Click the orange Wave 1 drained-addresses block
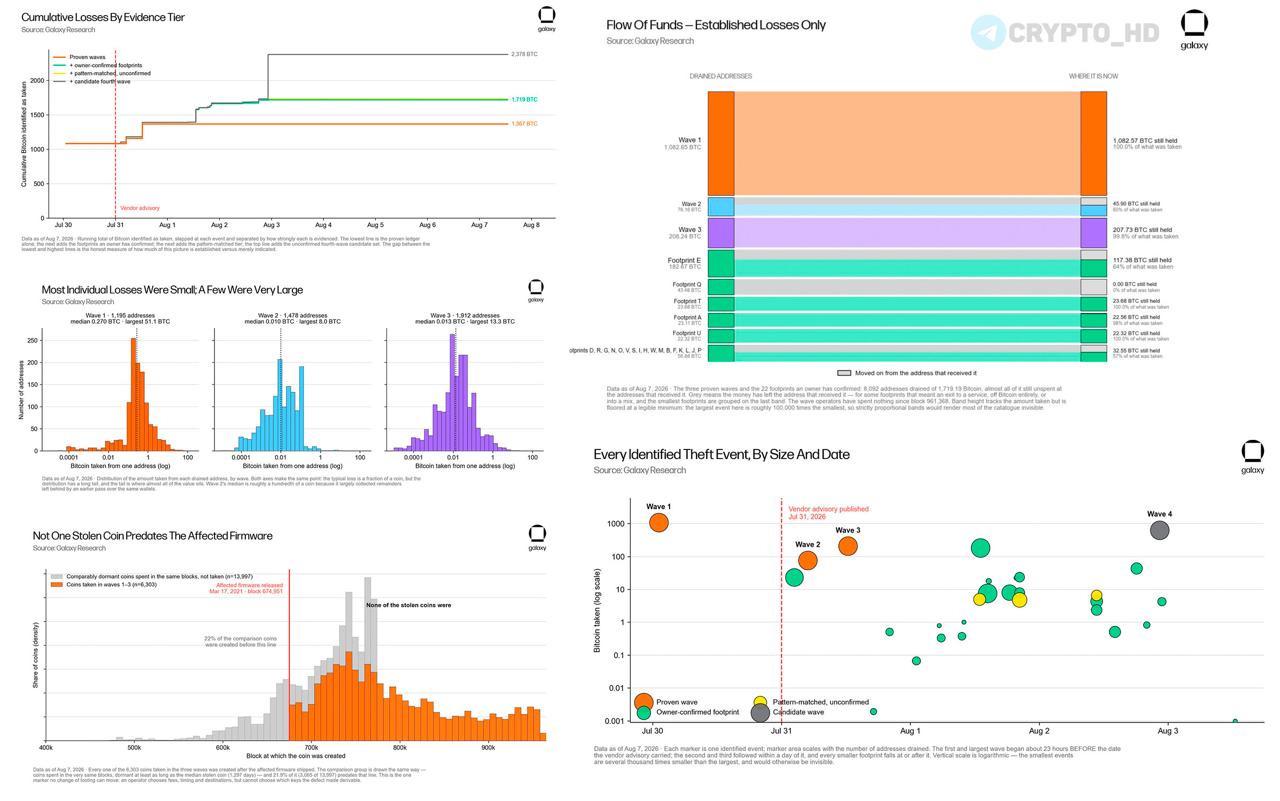This screenshot has width=1280, height=801. coord(721,143)
